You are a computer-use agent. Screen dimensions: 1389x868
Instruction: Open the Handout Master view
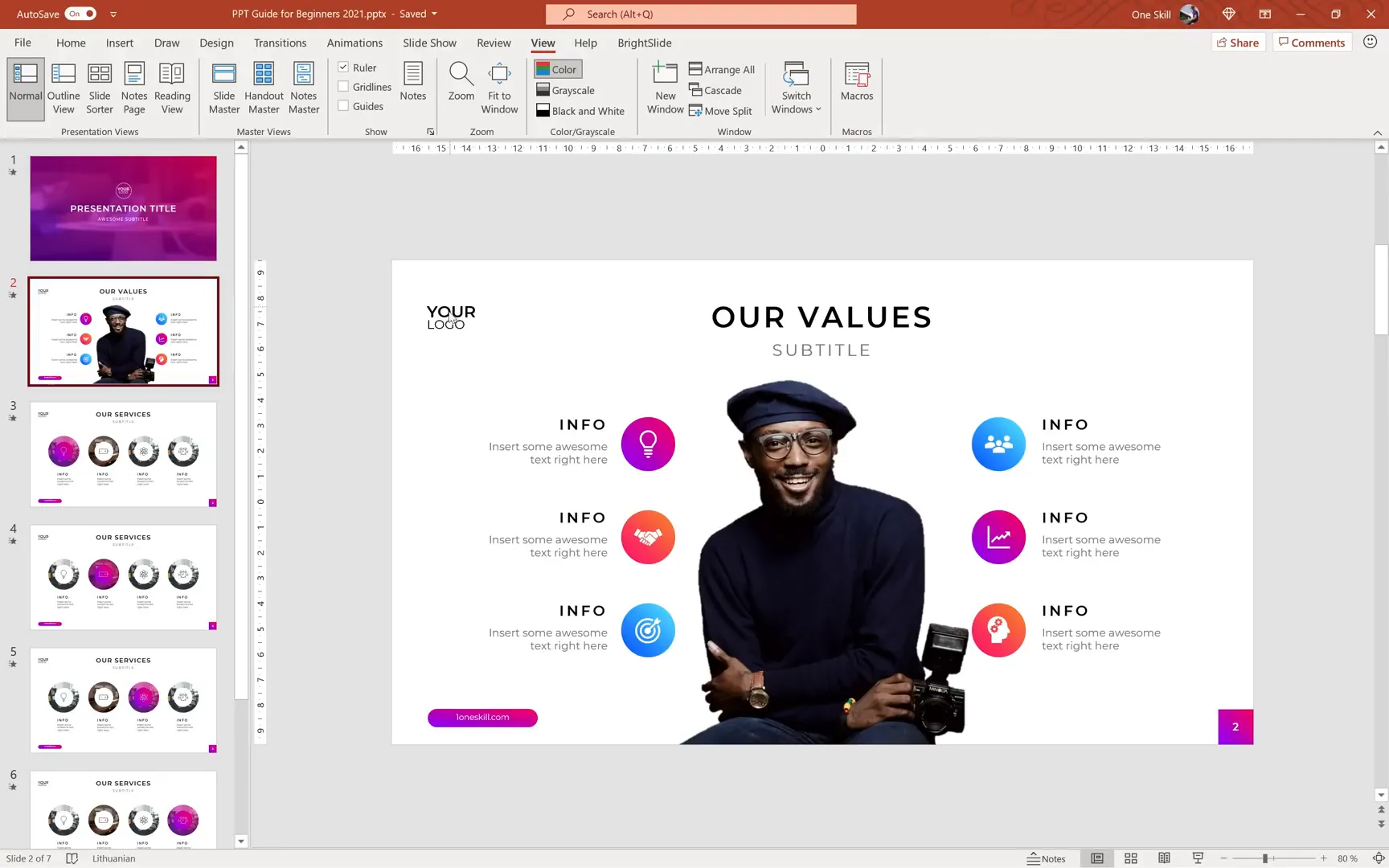264,88
